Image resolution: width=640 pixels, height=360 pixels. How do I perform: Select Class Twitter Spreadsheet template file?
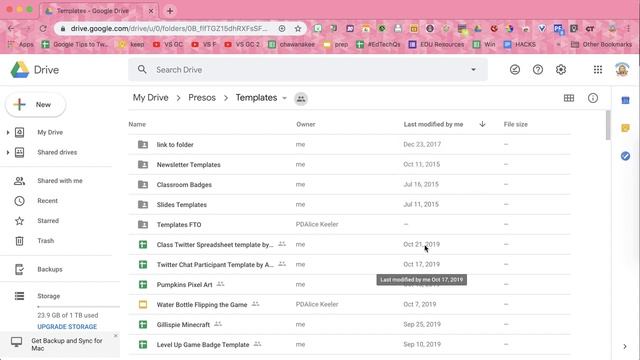click(349, 244)
